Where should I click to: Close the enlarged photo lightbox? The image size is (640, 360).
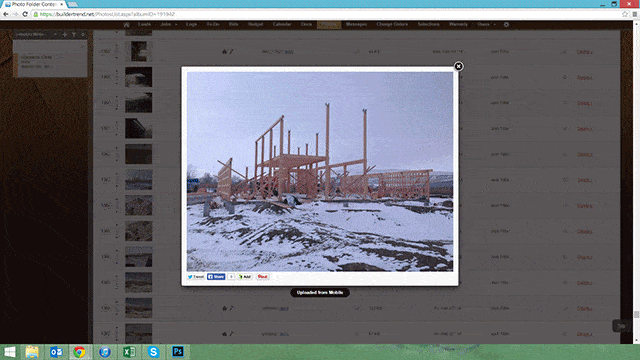pyautogui.click(x=458, y=66)
